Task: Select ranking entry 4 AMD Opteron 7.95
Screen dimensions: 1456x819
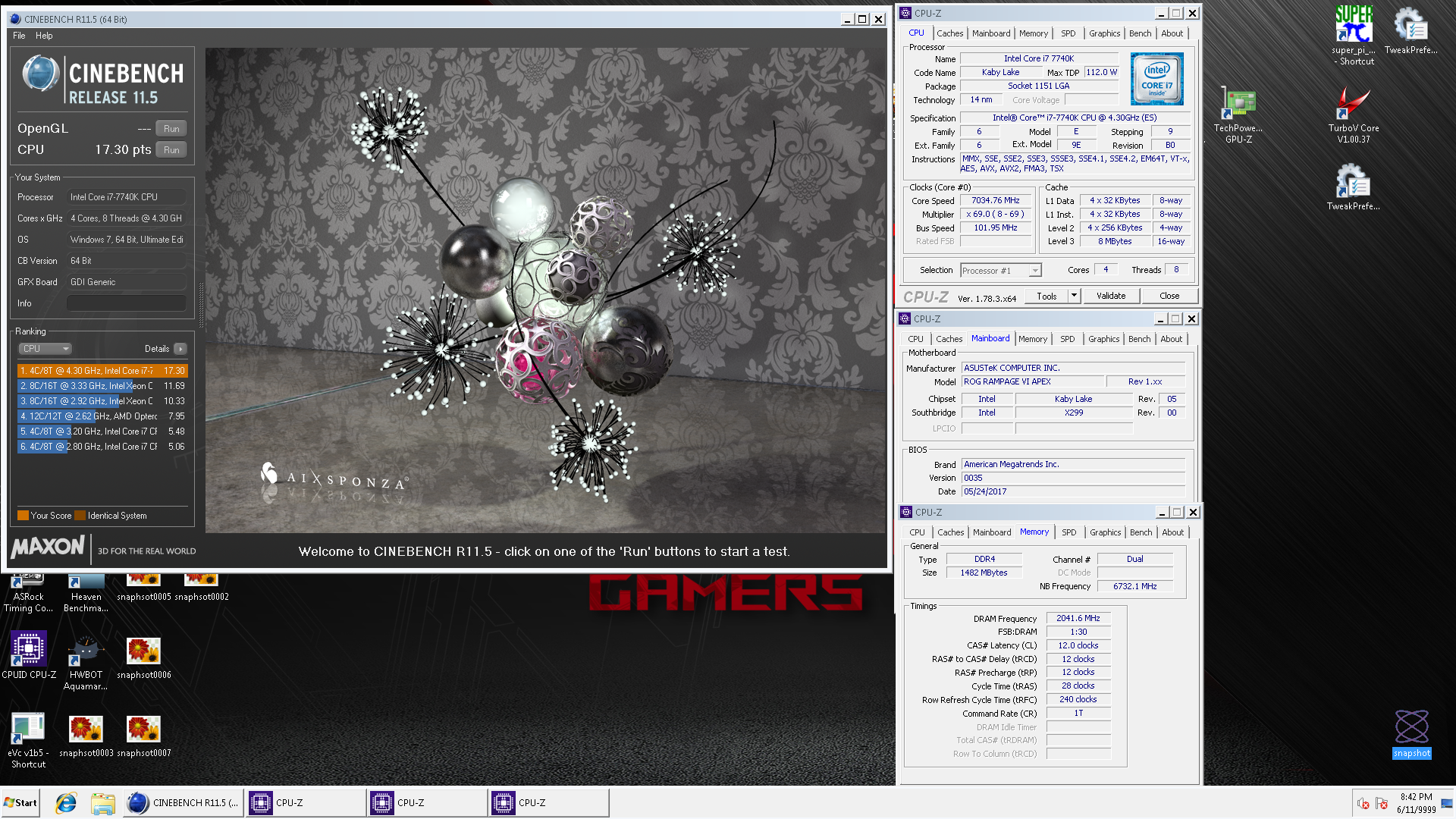Action: (x=102, y=416)
